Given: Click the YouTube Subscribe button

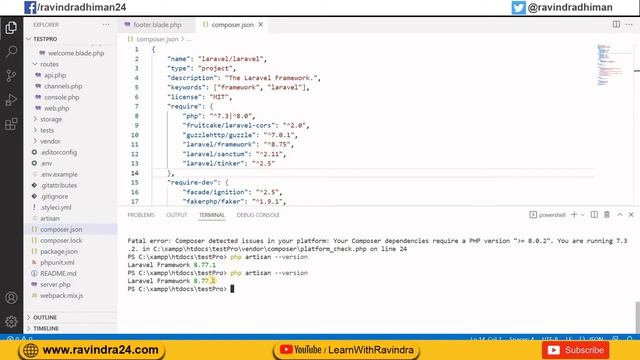Looking at the screenshot, I should click(576, 350).
